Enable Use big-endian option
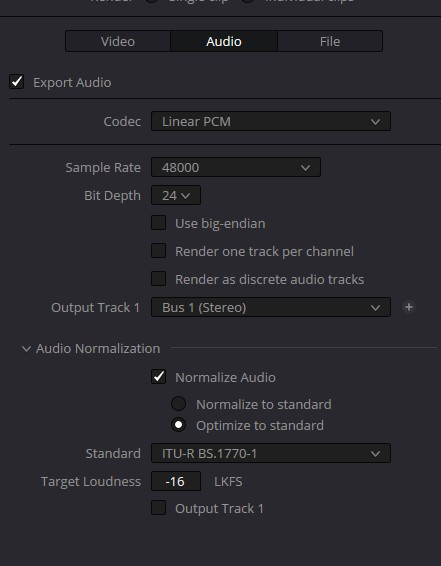Viewport: 441px width, 566px height. (x=158, y=223)
